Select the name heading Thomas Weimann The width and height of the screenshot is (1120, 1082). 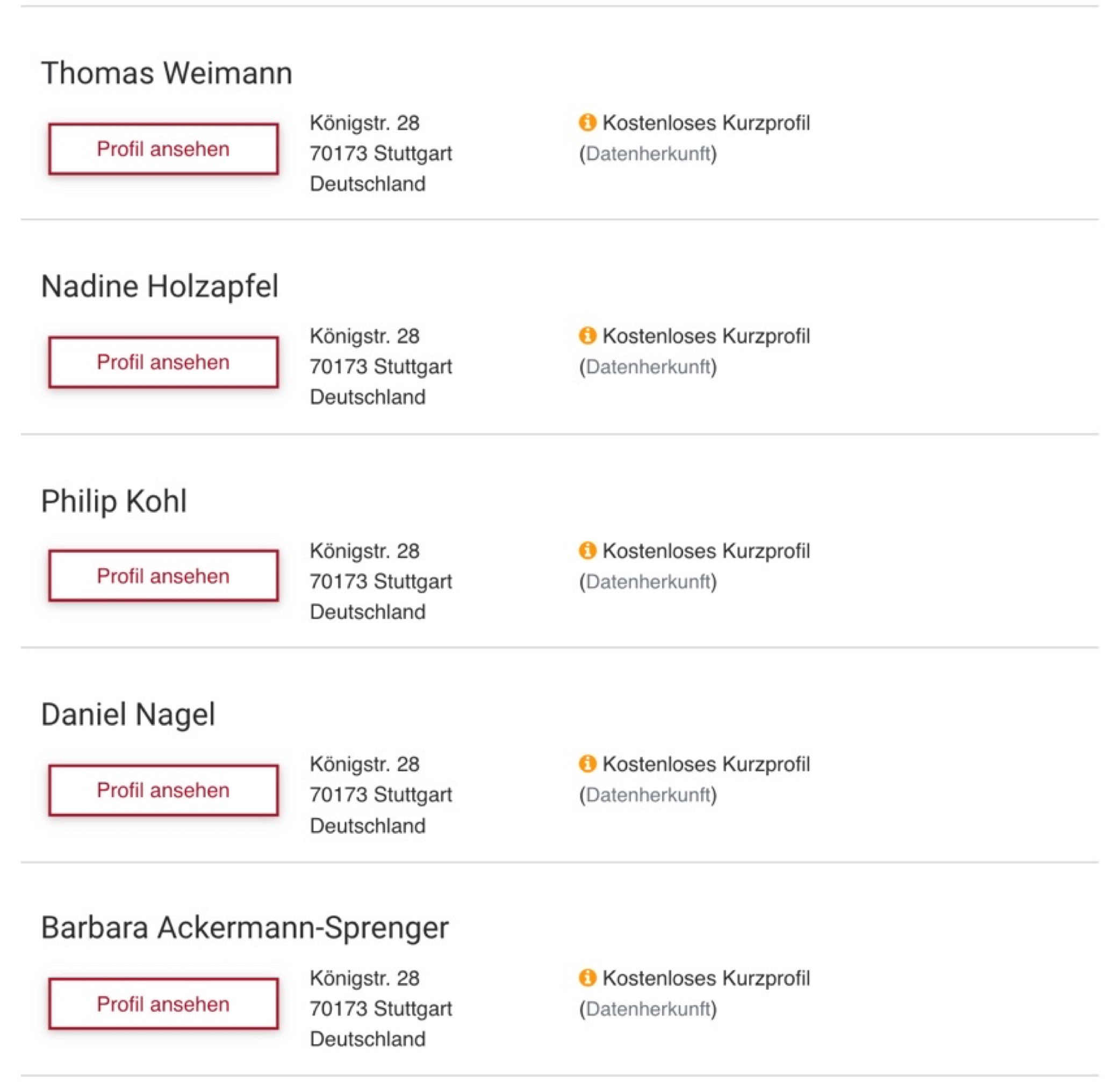click(x=166, y=73)
